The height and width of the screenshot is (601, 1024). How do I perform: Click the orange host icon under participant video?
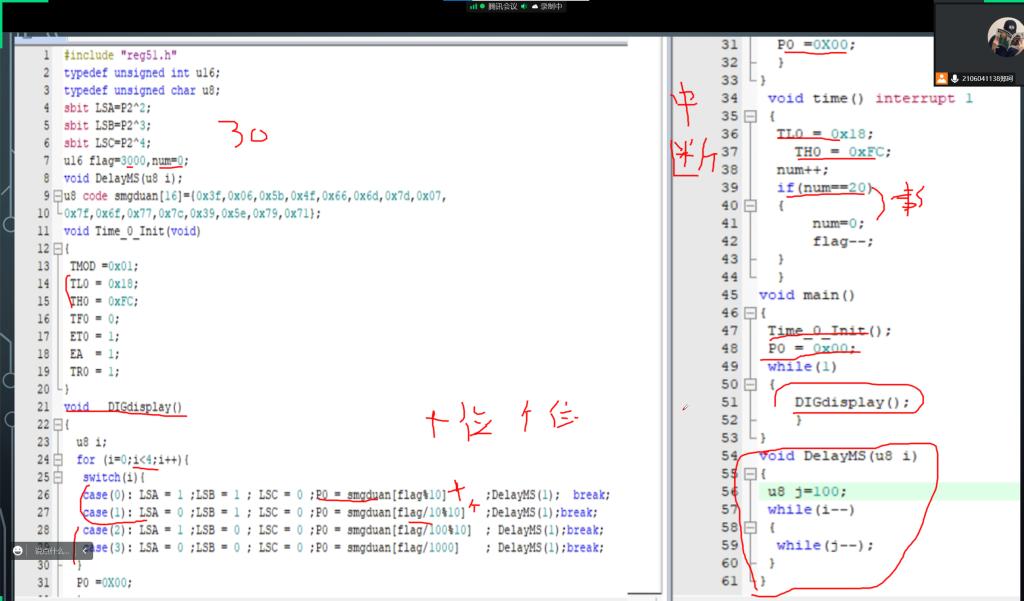(x=942, y=77)
